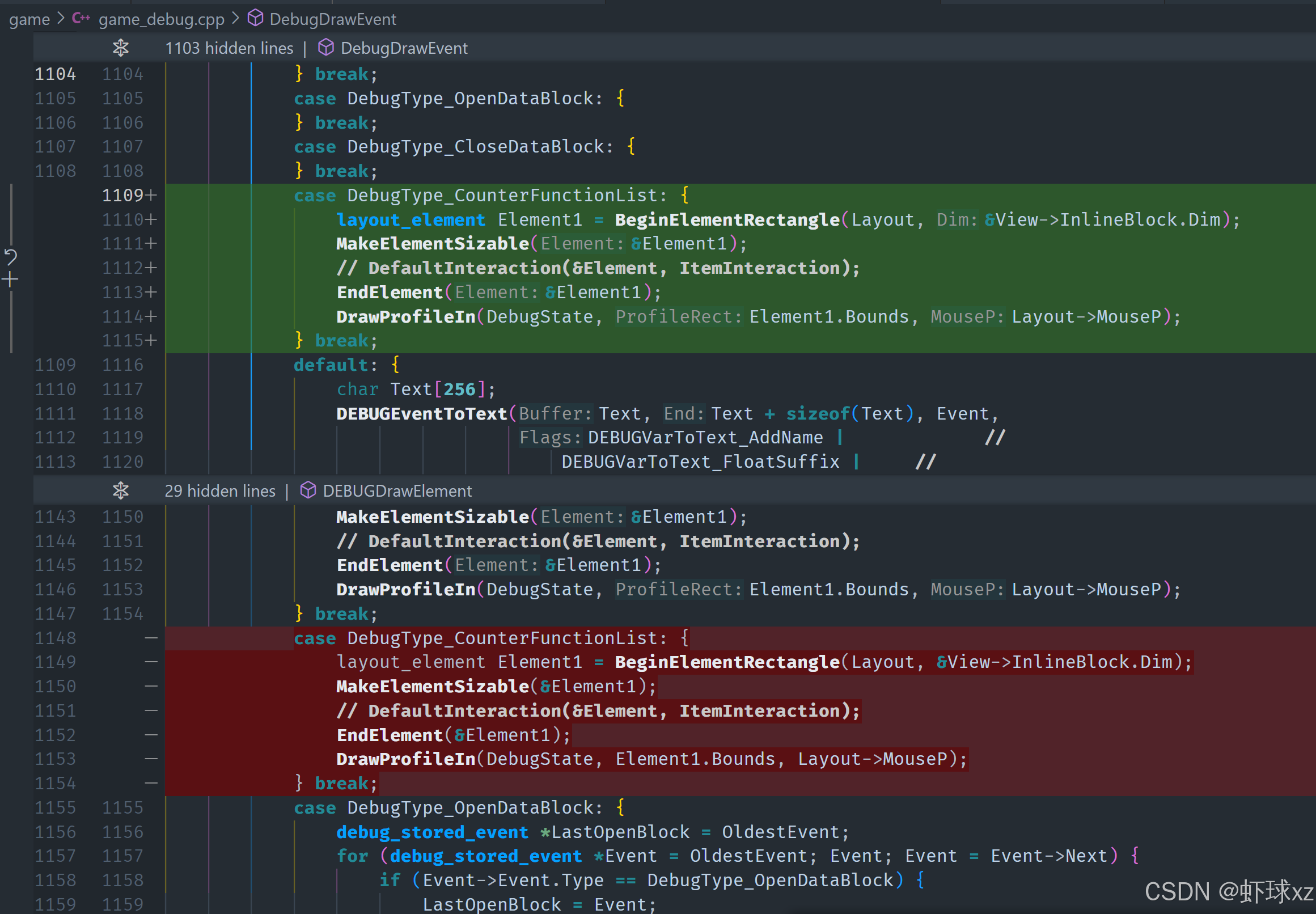Open the game_debug.cpp breadcrumb item
1316x914 pixels.
tap(161, 19)
